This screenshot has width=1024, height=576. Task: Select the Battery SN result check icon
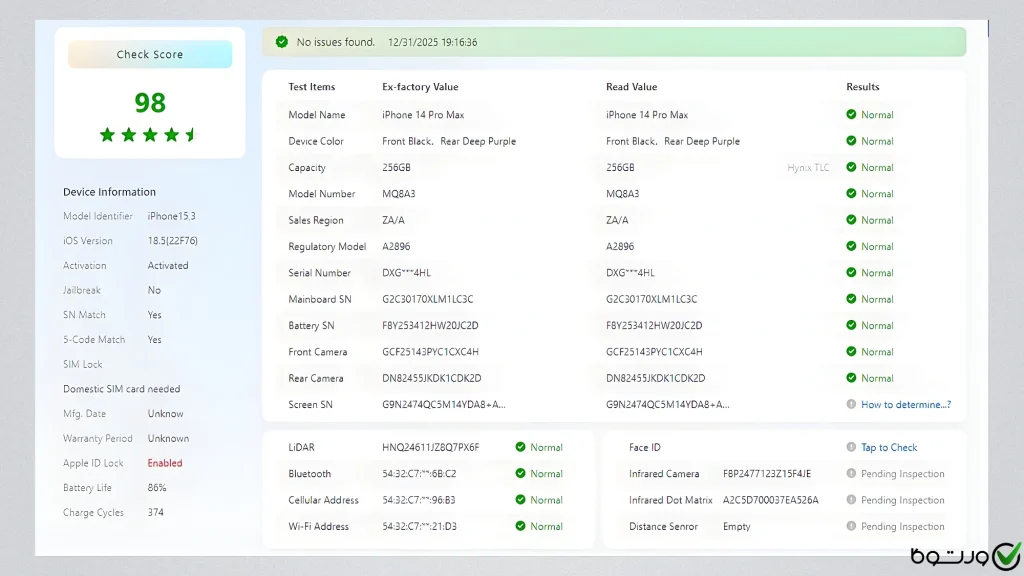coord(851,326)
